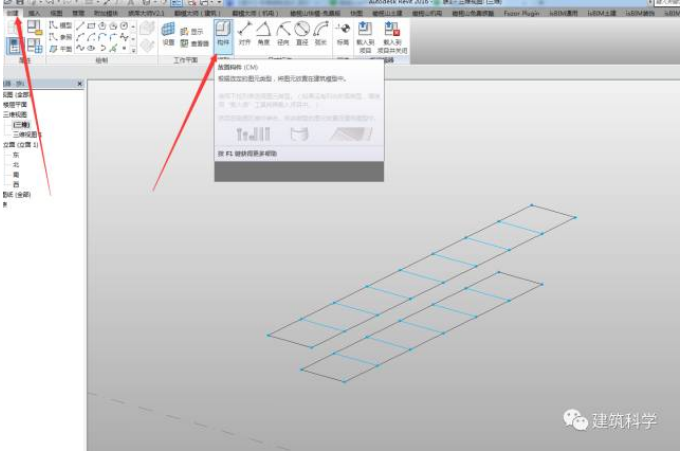Open the Family Types icon with yellow tag
685x454 pixels.
pyautogui.click(x=35, y=28)
